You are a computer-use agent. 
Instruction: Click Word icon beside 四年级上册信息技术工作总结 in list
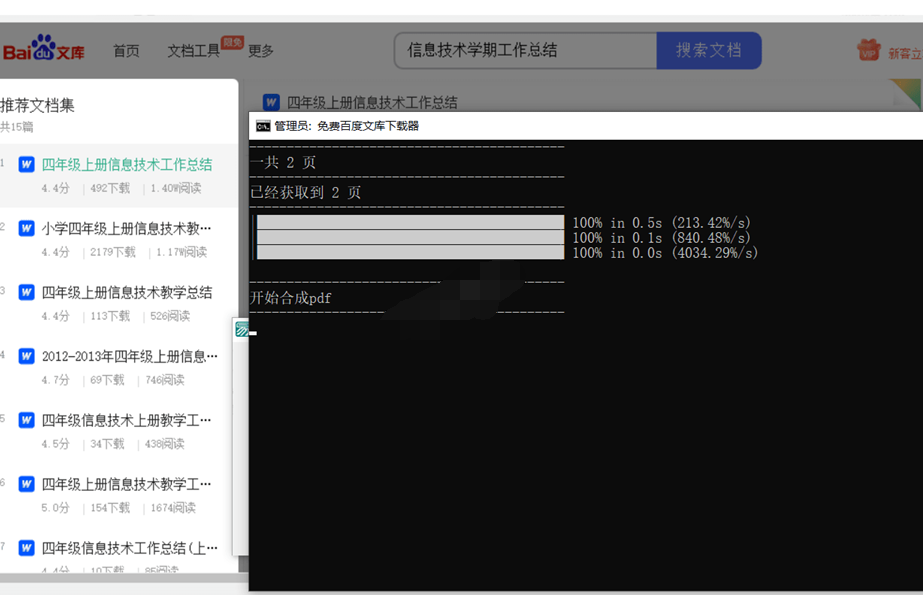(x=27, y=165)
